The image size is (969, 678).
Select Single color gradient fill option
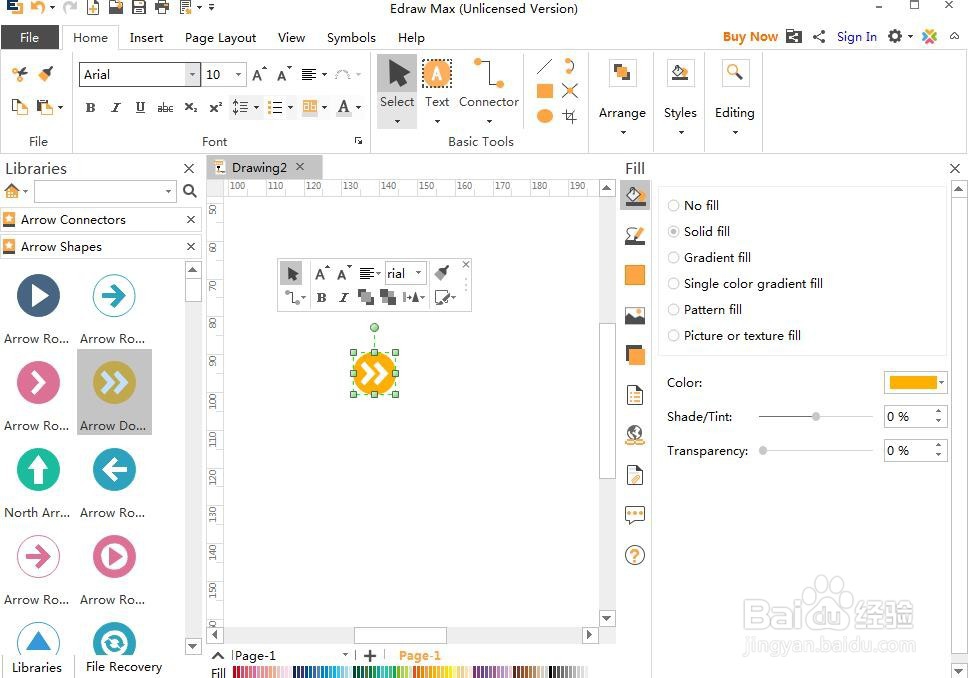(x=745, y=284)
